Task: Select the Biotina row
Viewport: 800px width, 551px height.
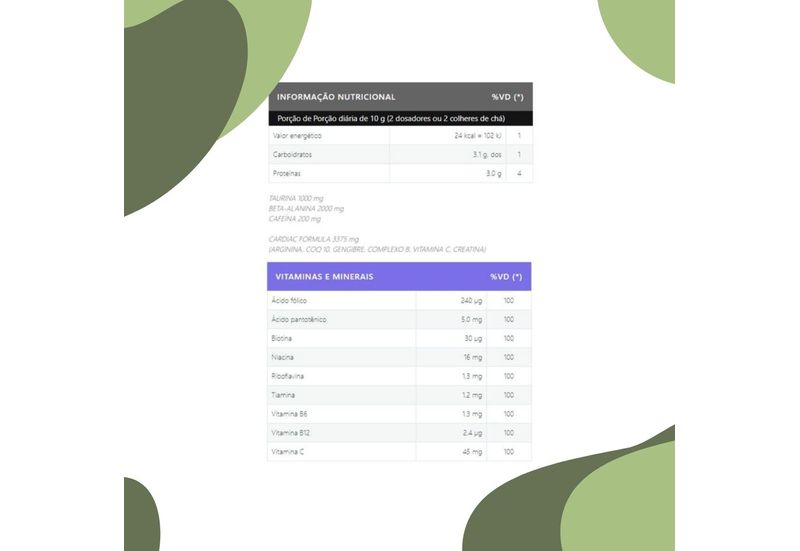Action: (399, 338)
